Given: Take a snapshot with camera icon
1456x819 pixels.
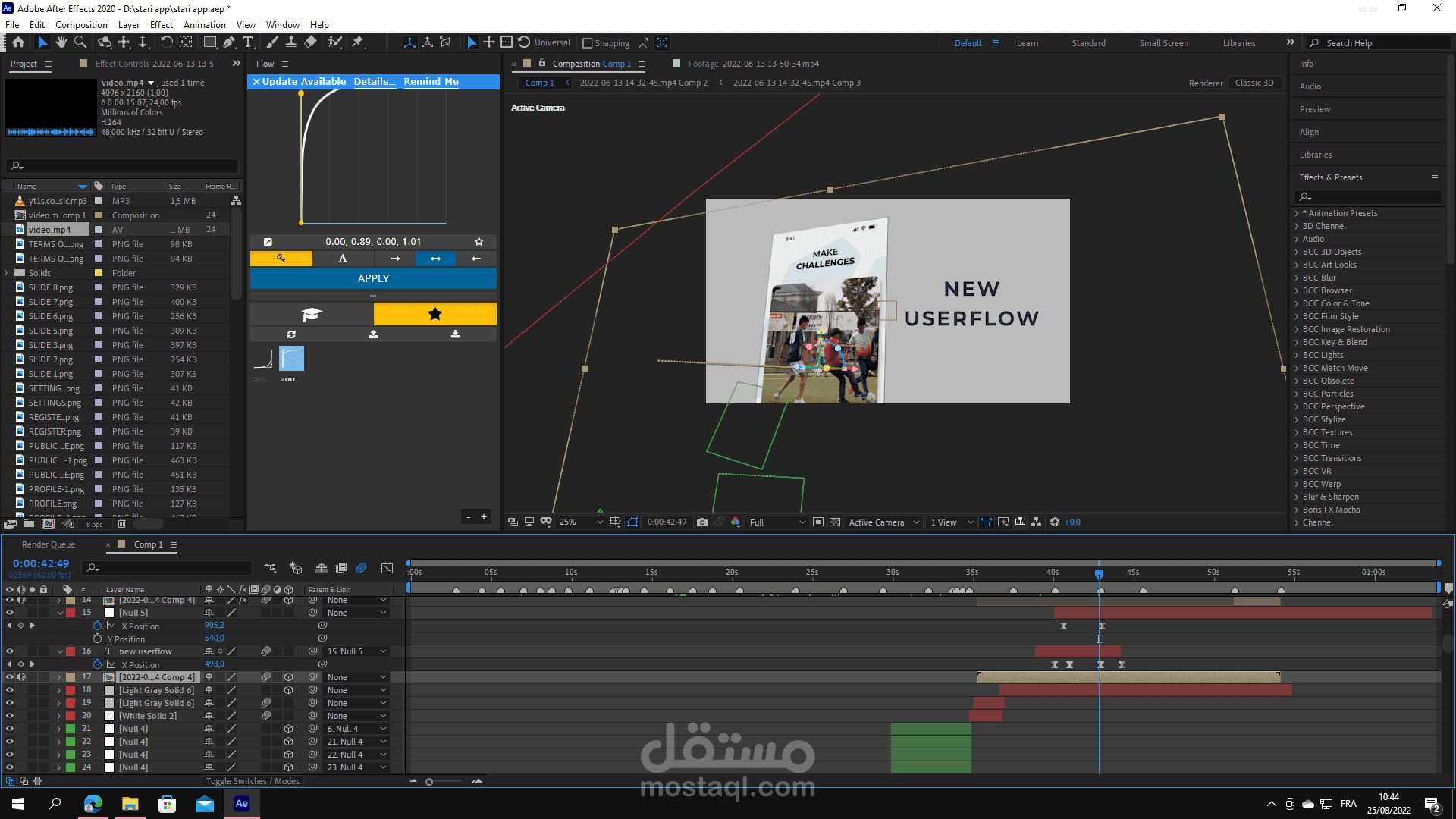Looking at the screenshot, I should (702, 522).
